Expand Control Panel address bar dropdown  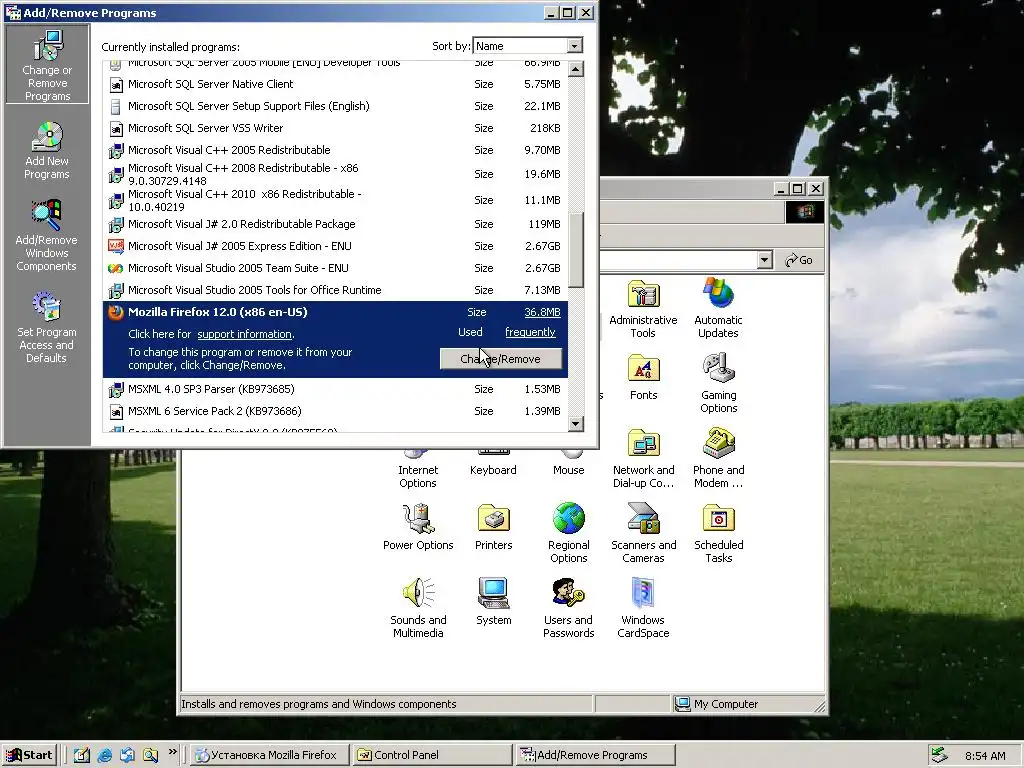point(765,260)
